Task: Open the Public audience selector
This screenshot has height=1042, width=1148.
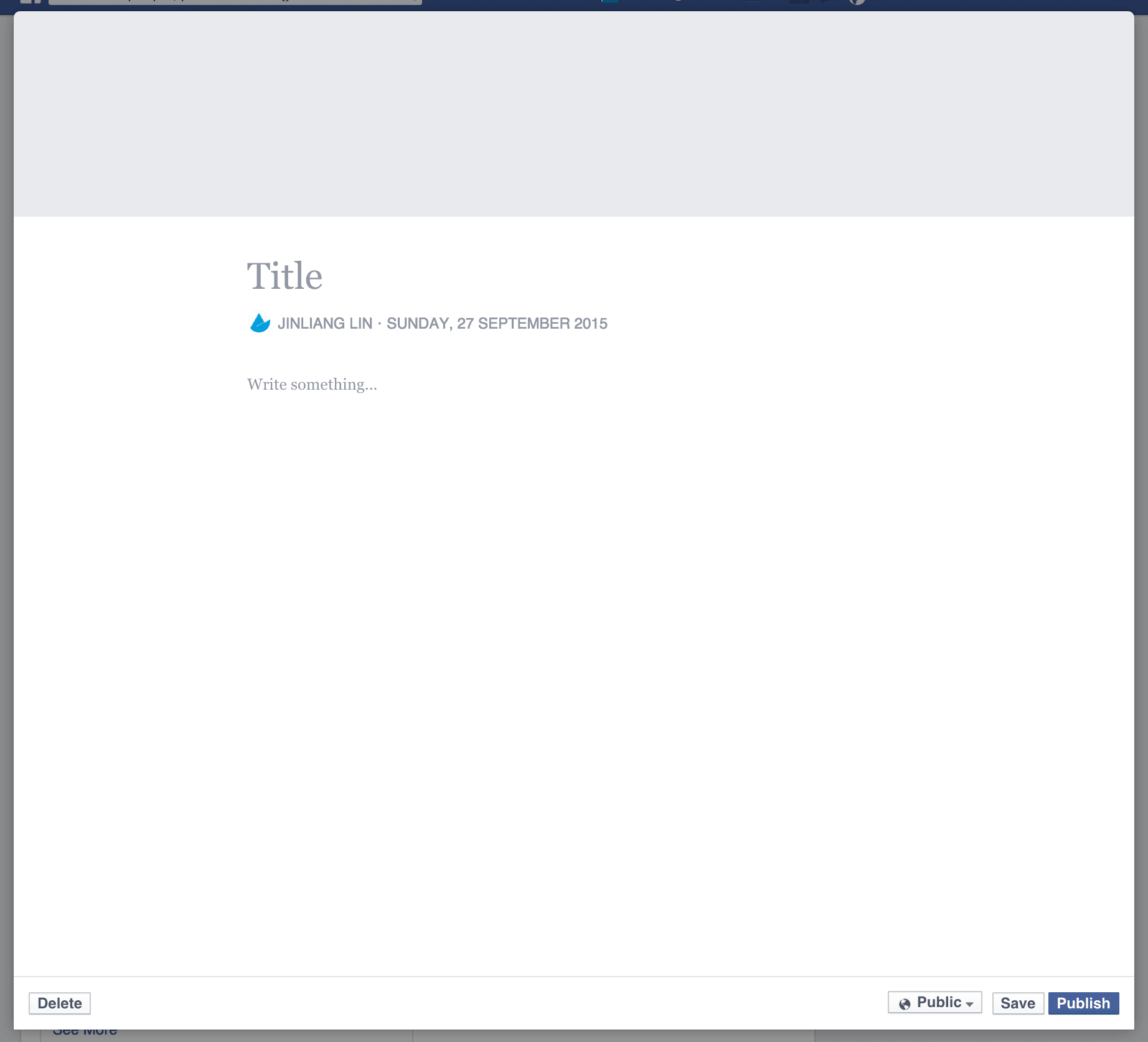Action: tap(934, 1002)
